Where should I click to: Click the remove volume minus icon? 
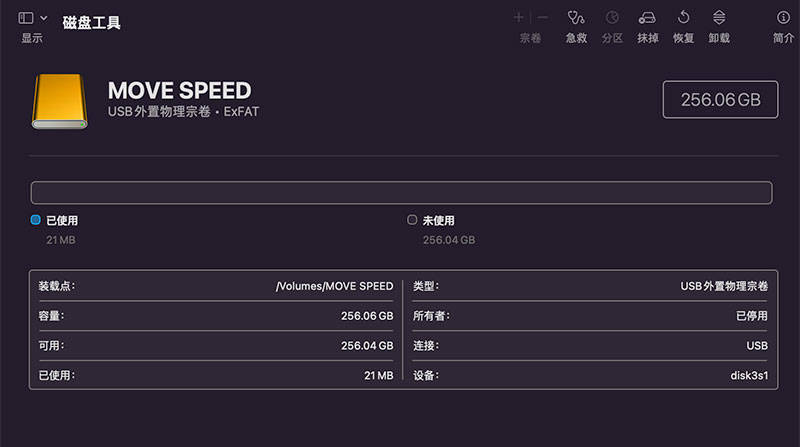coord(543,18)
